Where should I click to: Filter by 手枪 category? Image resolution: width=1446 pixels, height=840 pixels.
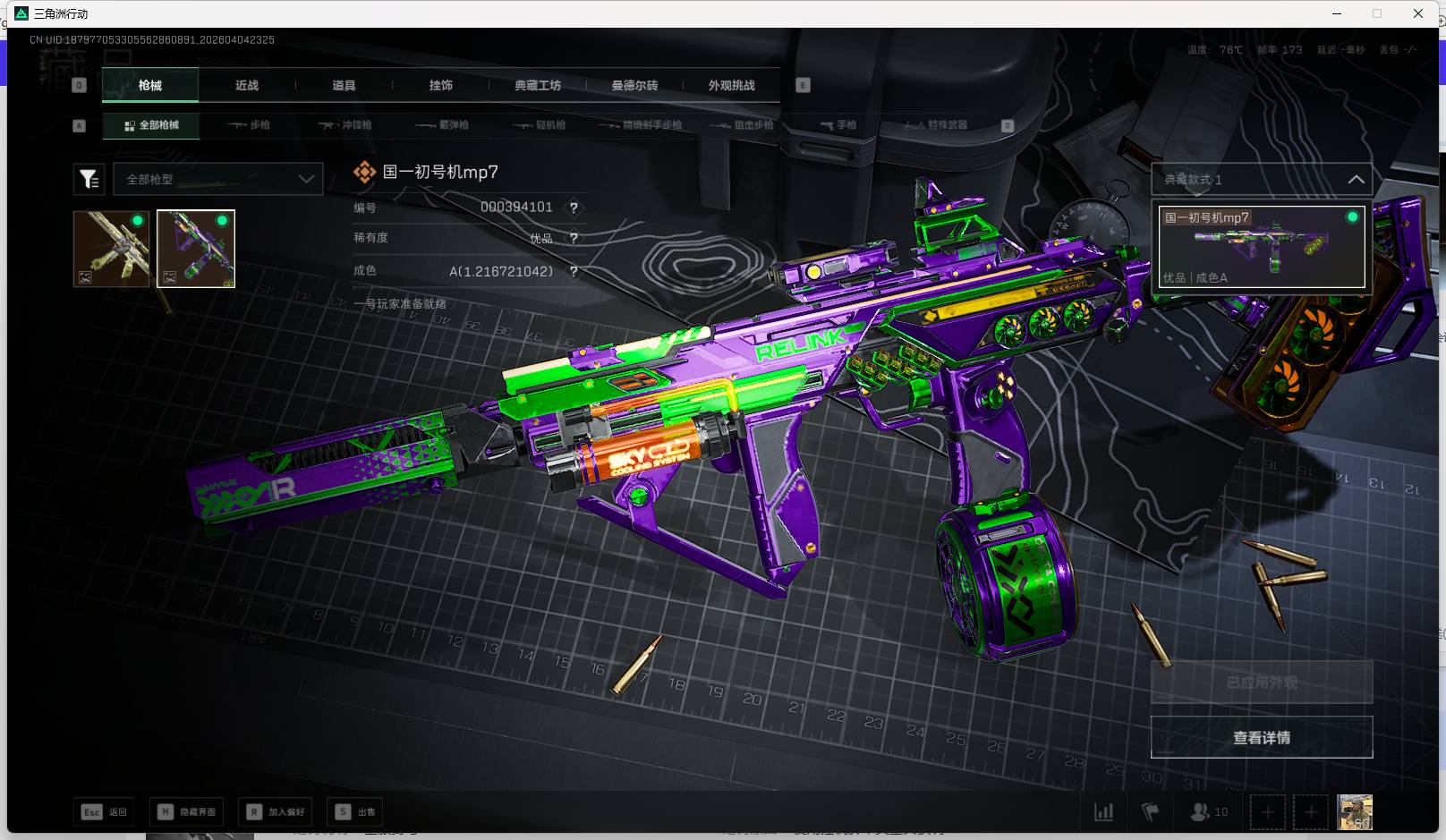pos(839,125)
